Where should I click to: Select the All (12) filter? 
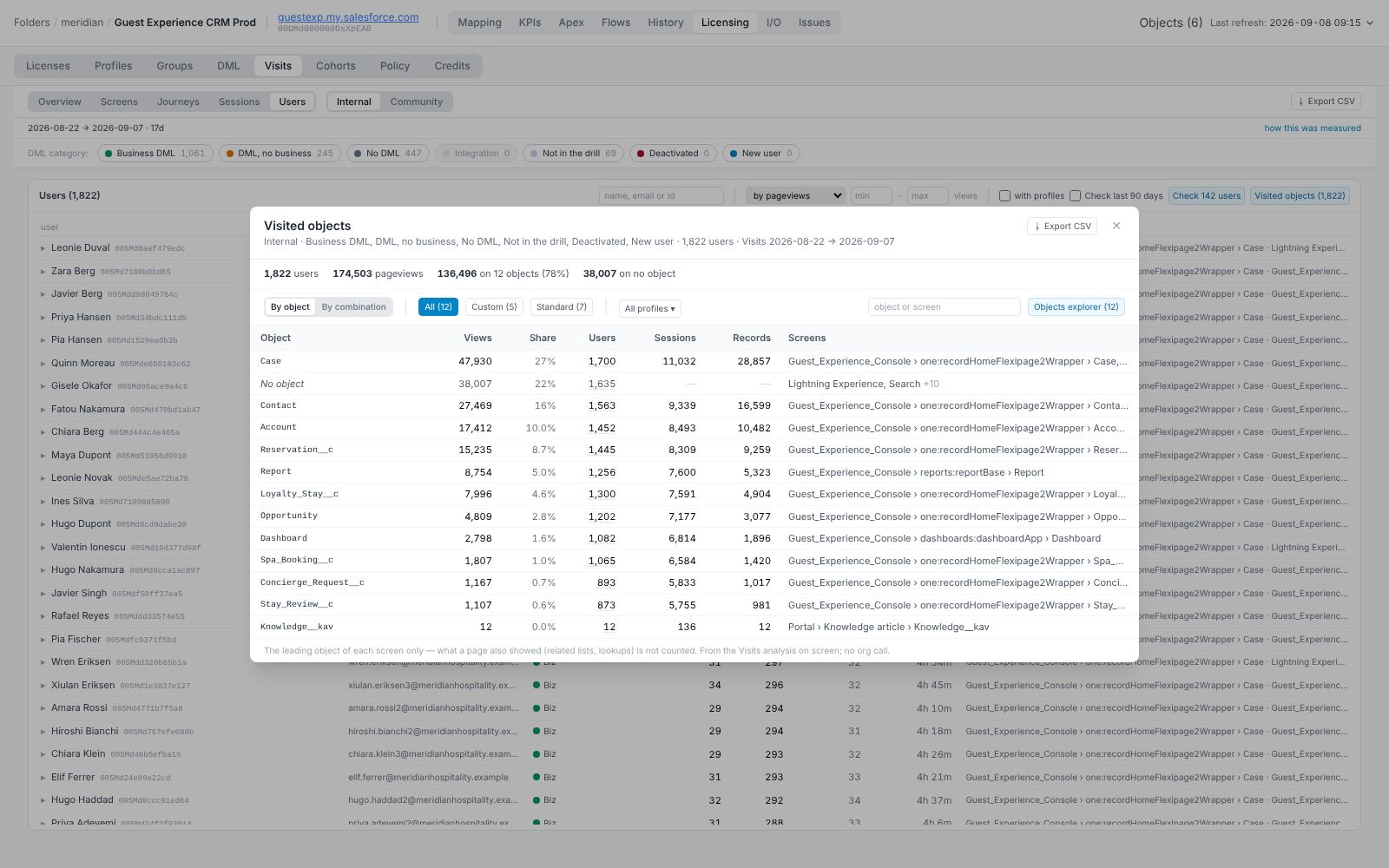pyautogui.click(x=438, y=307)
